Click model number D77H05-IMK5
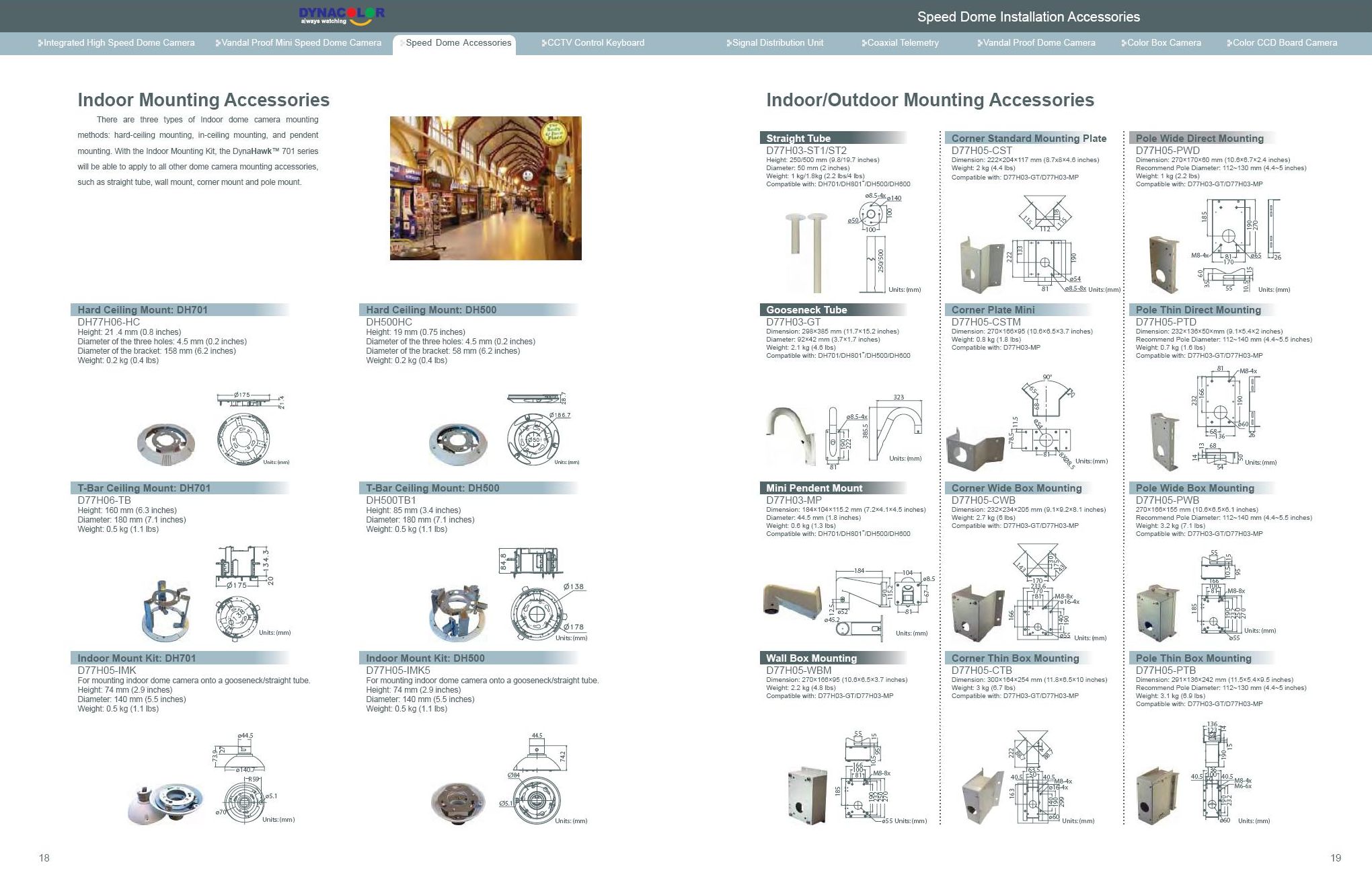The image size is (1372, 883). (397, 670)
